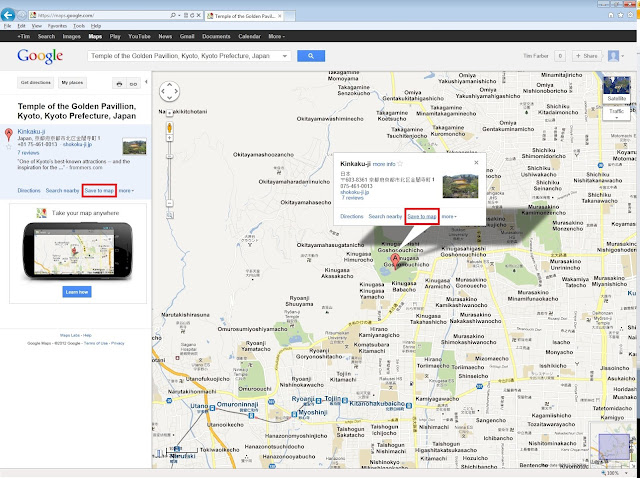Star Kinkaku-ji in the info bubble
Image resolution: width=640 pixels, height=478 pixels.
pos(400,164)
